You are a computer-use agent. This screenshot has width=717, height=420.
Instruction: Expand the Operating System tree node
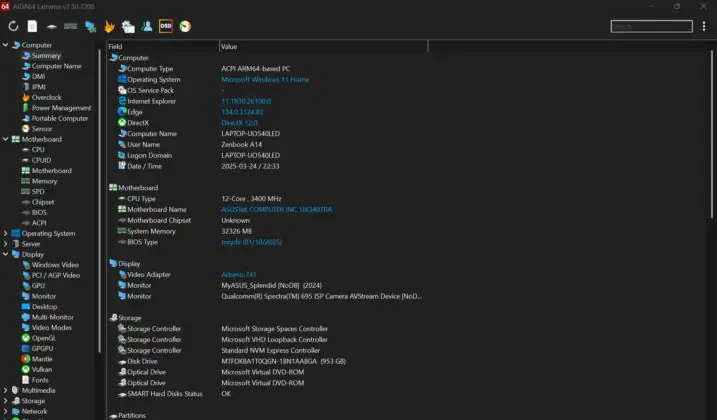click(x=5, y=233)
